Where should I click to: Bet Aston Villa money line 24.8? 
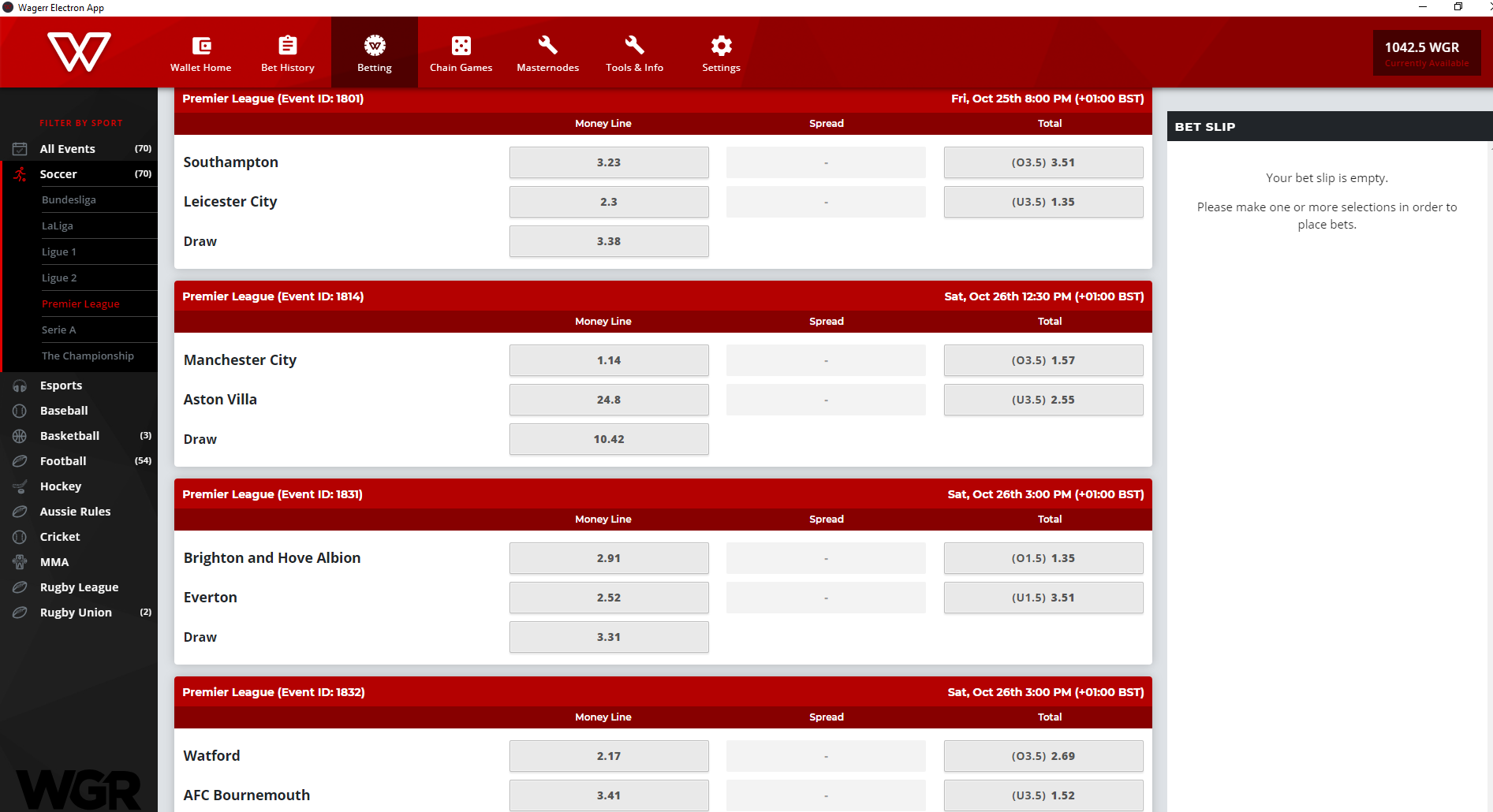[x=609, y=400]
